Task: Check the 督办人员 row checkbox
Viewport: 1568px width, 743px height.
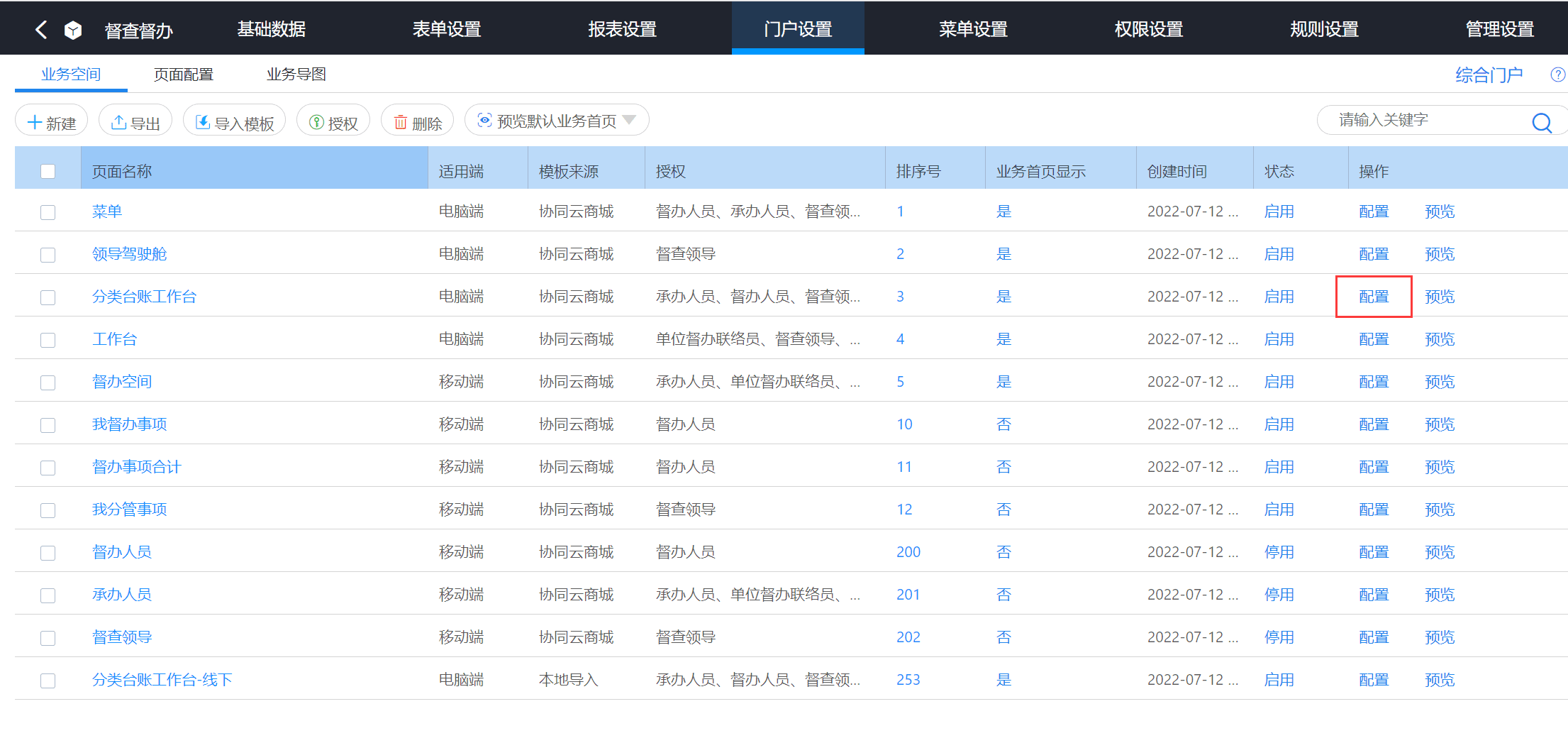Action: pyautogui.click(x=48, y=553)
